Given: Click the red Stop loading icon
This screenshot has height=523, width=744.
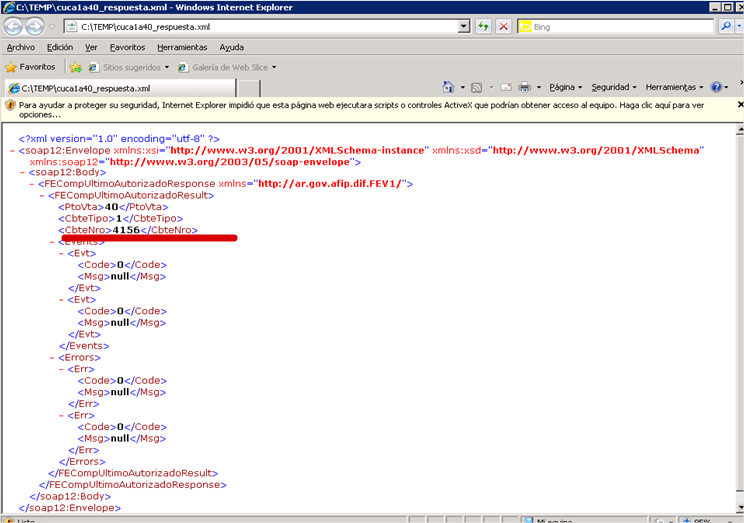Looking at the screenshot, I should 503,27.
